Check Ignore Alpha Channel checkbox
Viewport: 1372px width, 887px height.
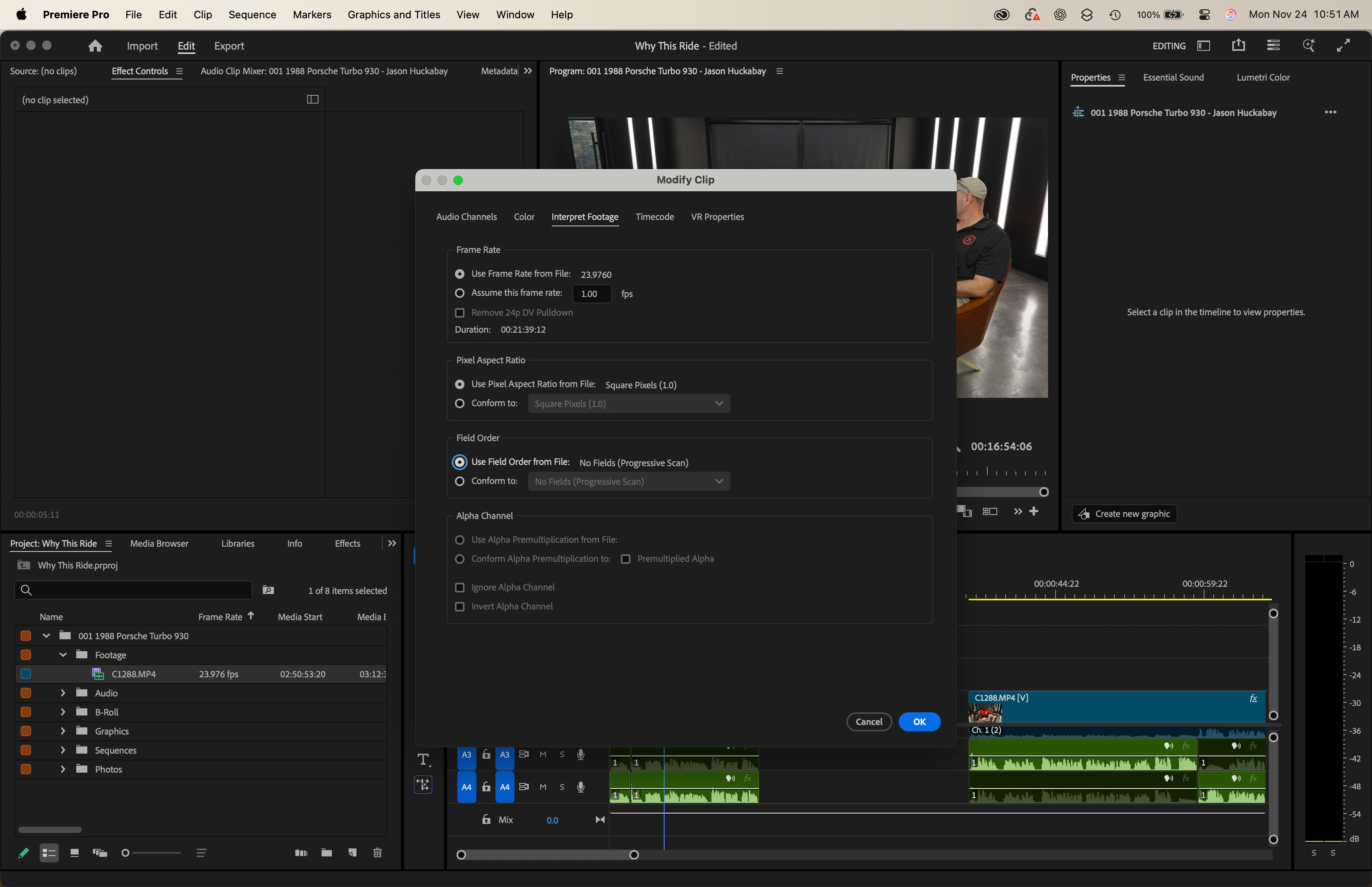459,588
